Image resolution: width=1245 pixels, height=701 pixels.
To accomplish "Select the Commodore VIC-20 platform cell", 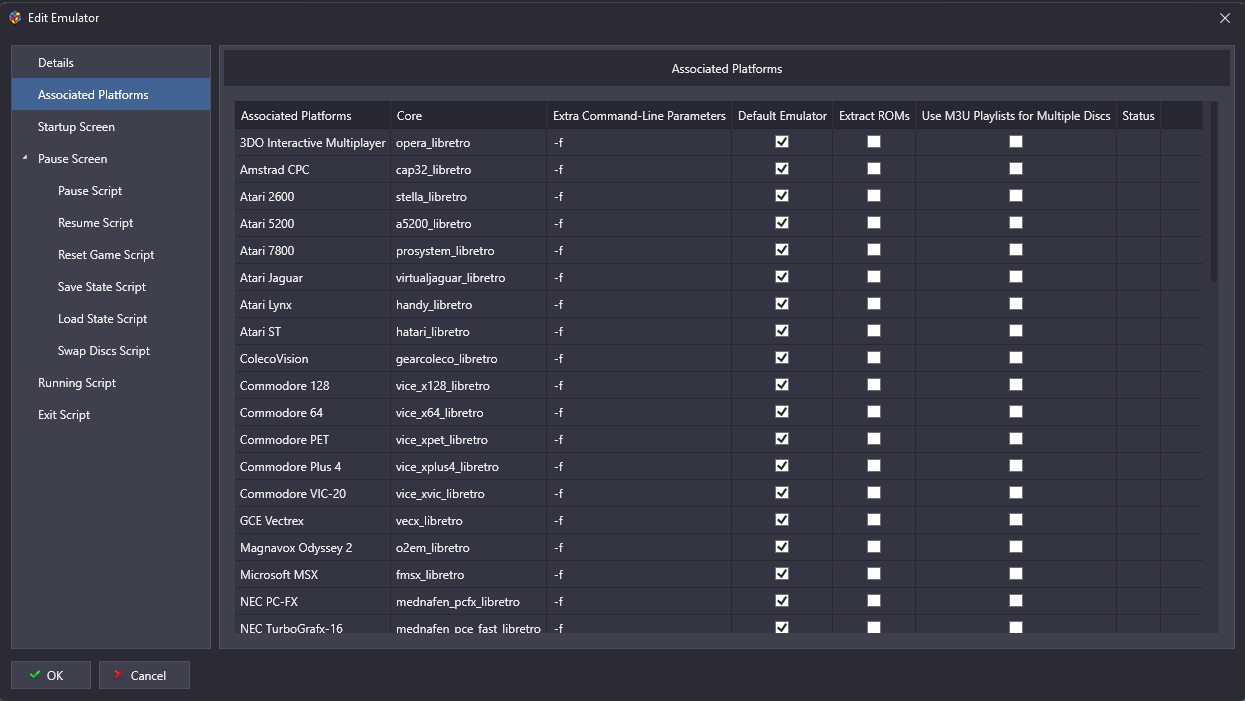I will pos(313,494).
